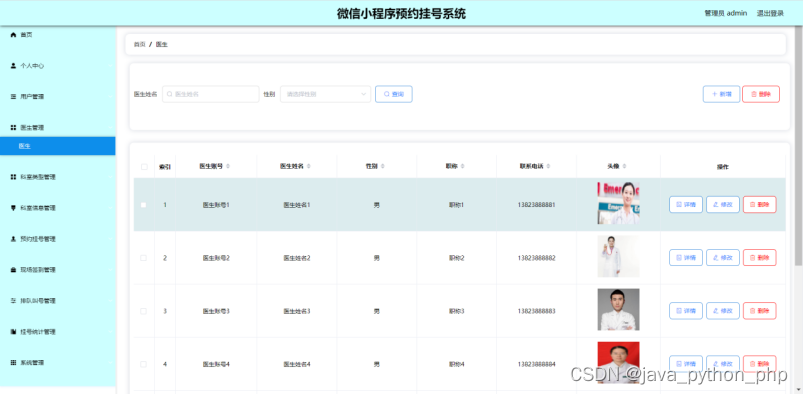Open the 请选择性别 dropdown

[325, 94]
